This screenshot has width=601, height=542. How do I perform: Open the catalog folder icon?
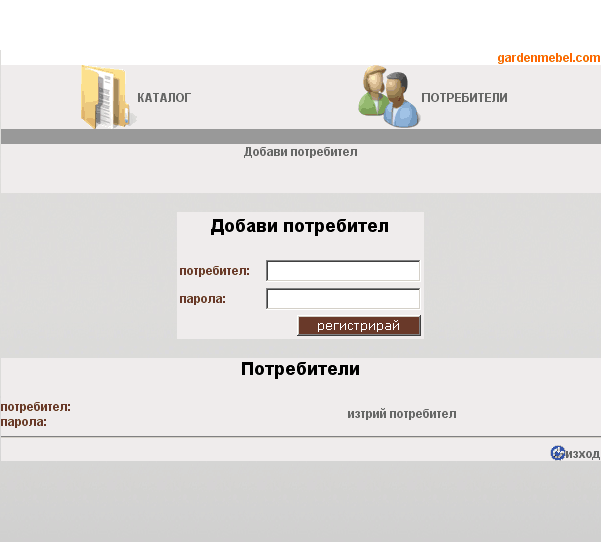pos(108,97)
